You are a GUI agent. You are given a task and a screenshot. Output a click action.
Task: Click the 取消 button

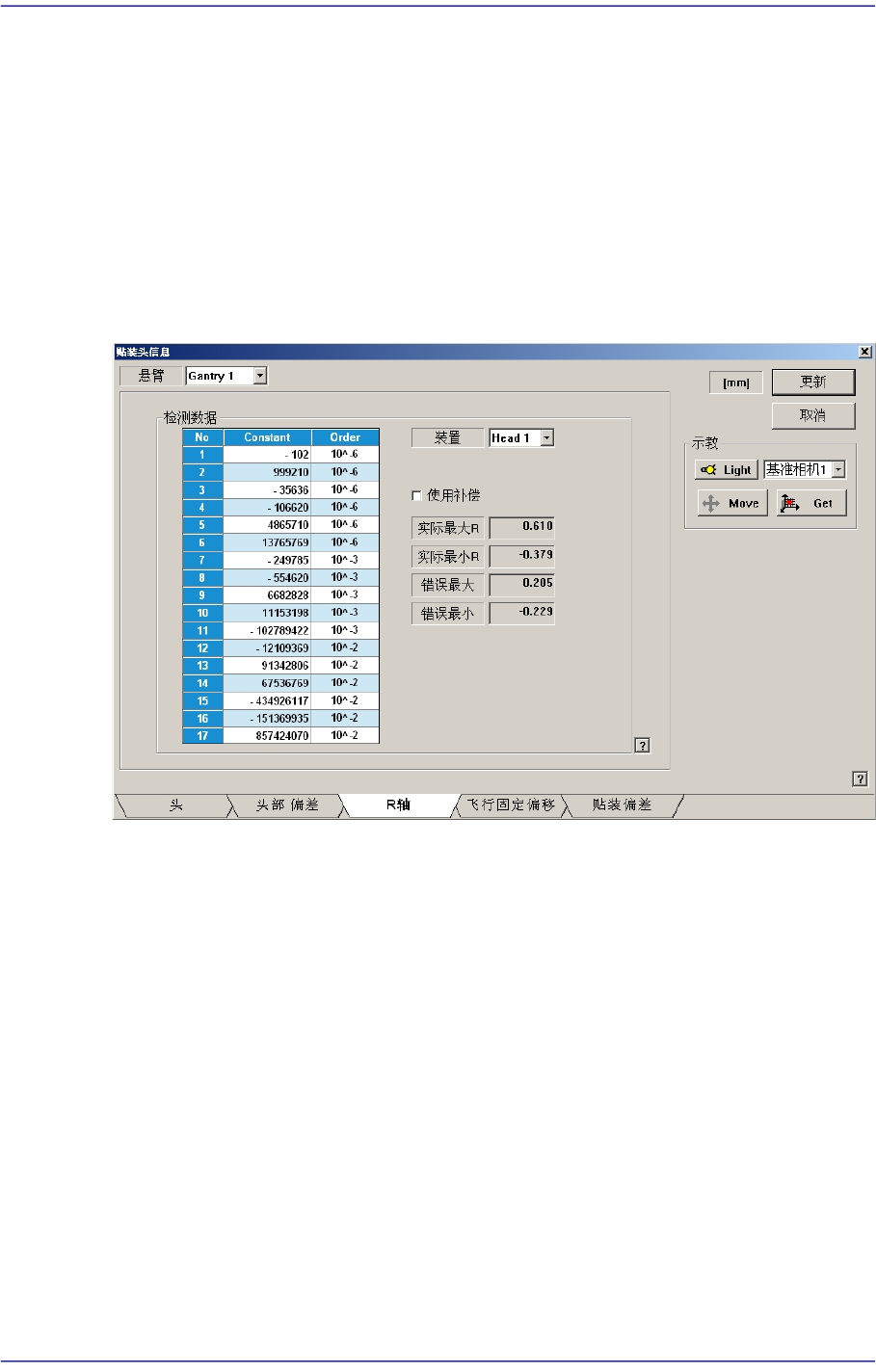[x=813, y=415]
